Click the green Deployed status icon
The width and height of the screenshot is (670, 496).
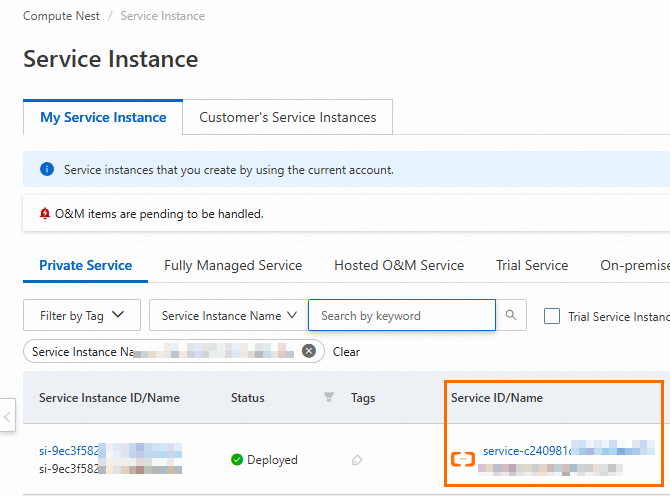(237, 460)
